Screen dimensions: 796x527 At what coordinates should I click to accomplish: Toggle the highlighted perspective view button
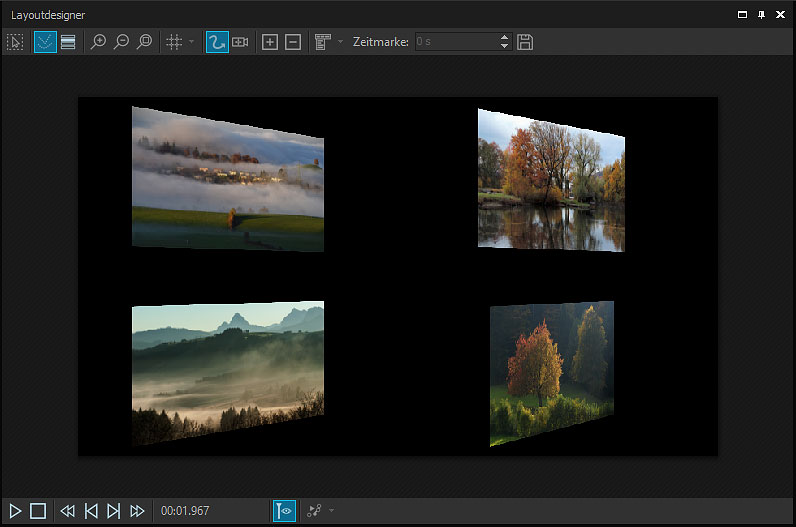[x=45, y=42]
